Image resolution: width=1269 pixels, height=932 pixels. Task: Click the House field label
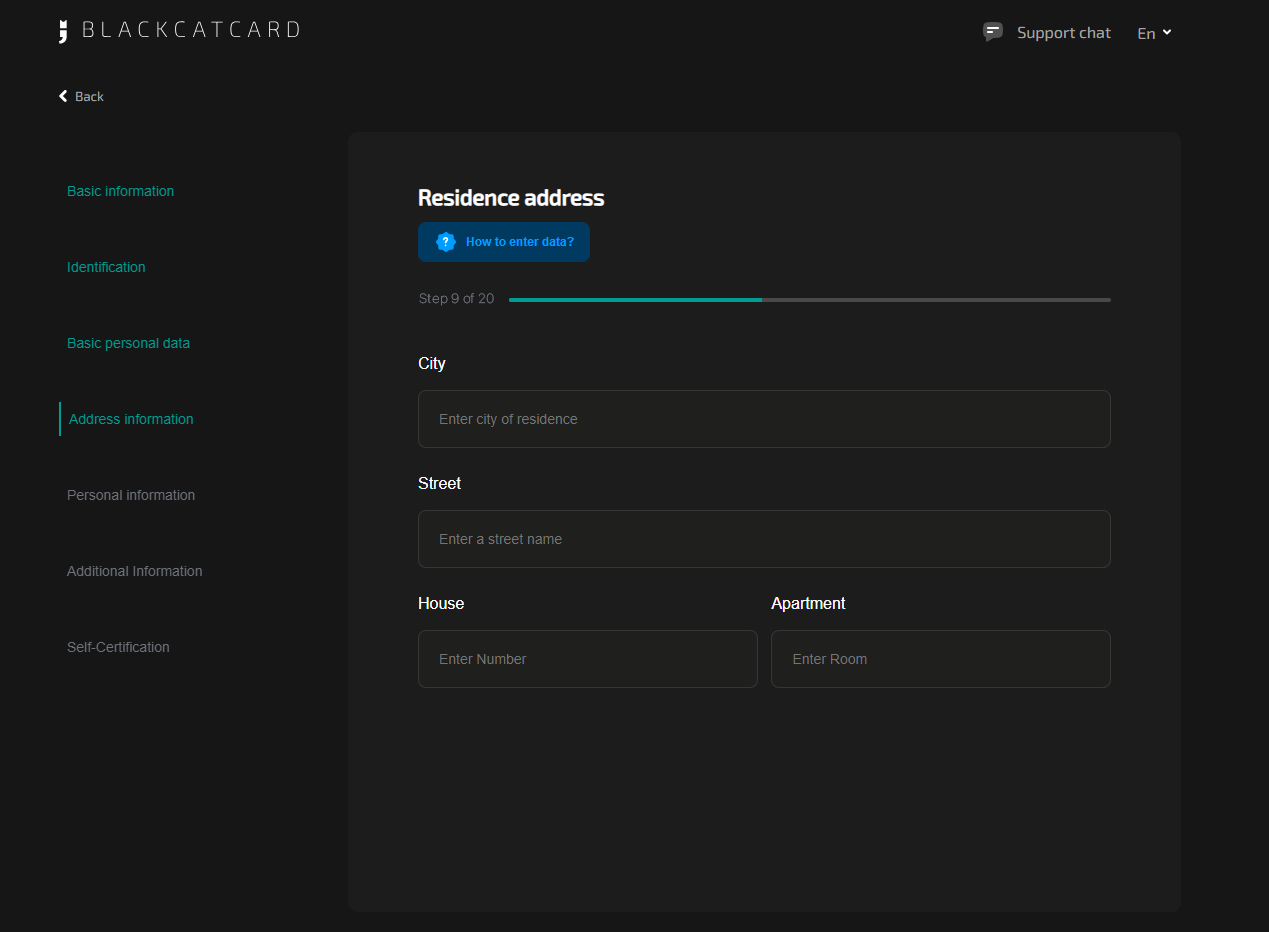441,603
